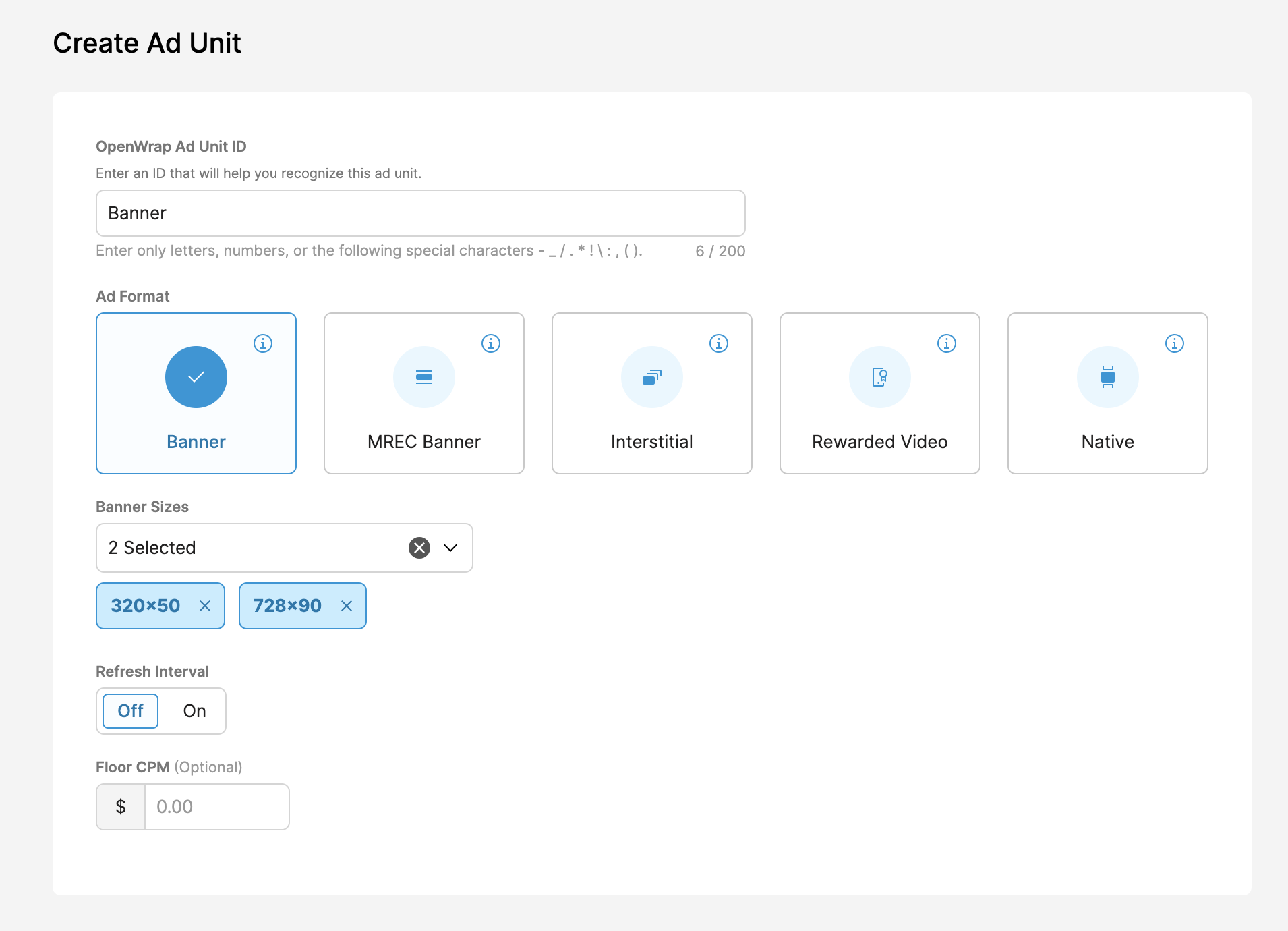The height and width of the screenshot is (931, 1288).
Task: Edit the OpenWrap Ad Unit ID field
Action: click(419, 213)
